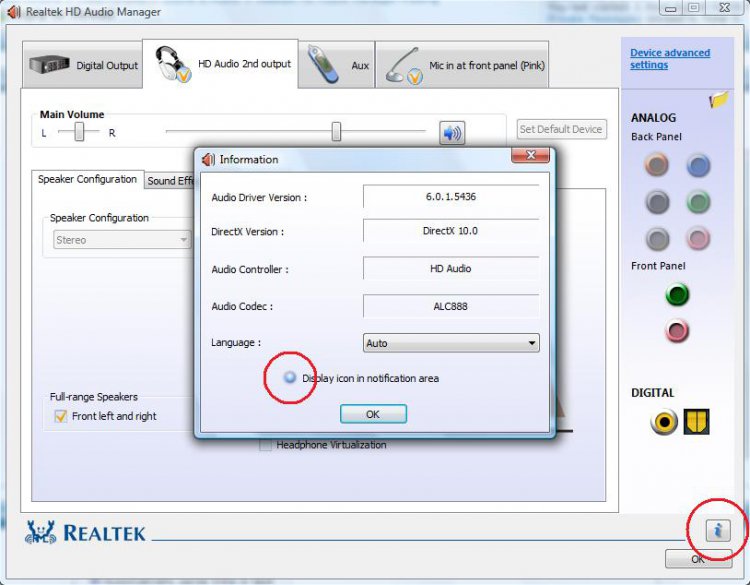Click the black back panel jack
The width and height of the screenshot is (750, 585).
click(657, 202)
